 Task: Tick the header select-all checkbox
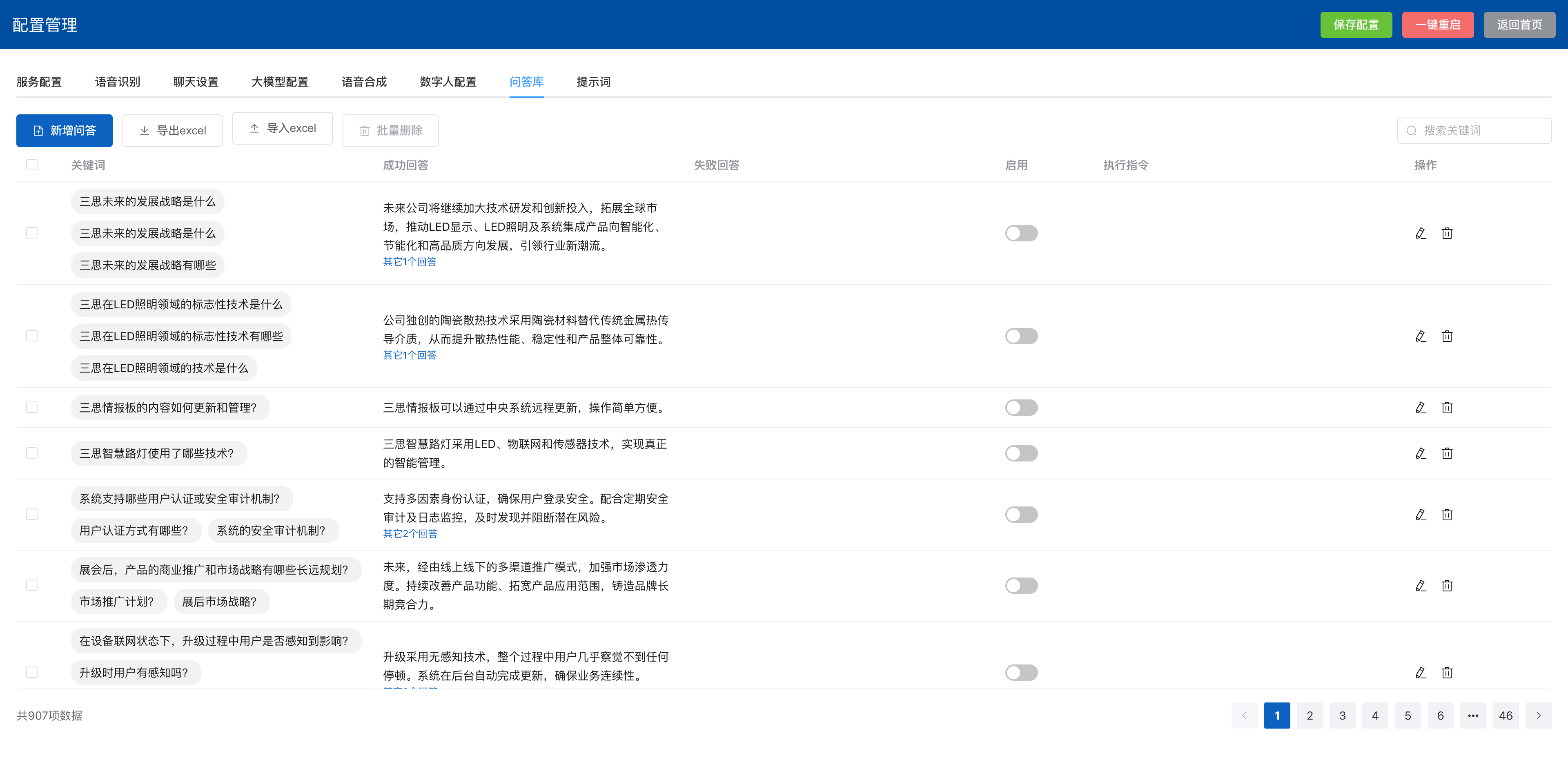32,165
